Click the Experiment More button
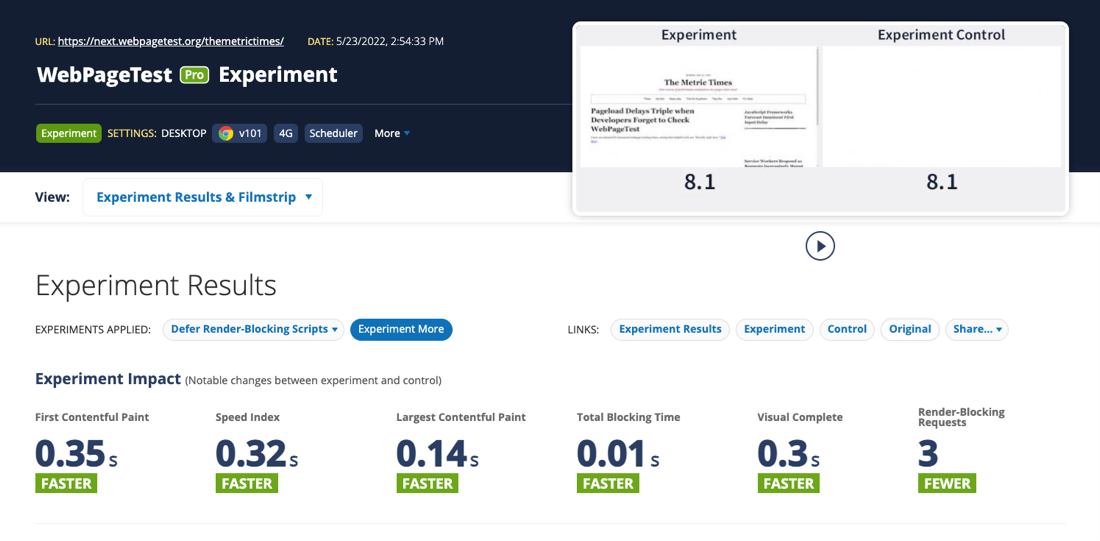The image size is (1100, 541). coord(401,329)
